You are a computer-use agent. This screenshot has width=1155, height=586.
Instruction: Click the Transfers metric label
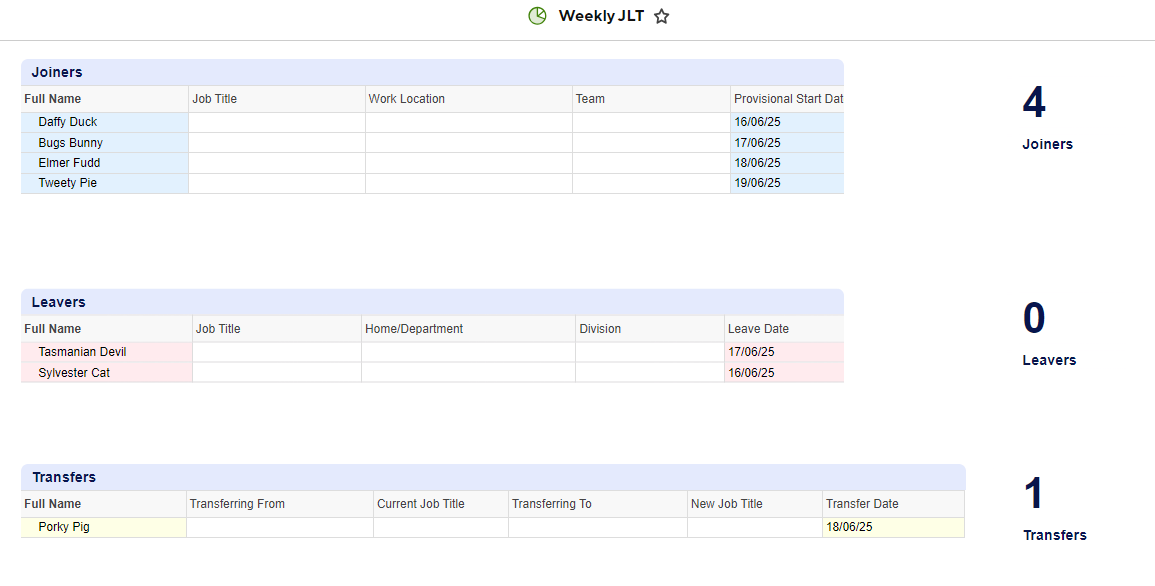click(1055, 535)
